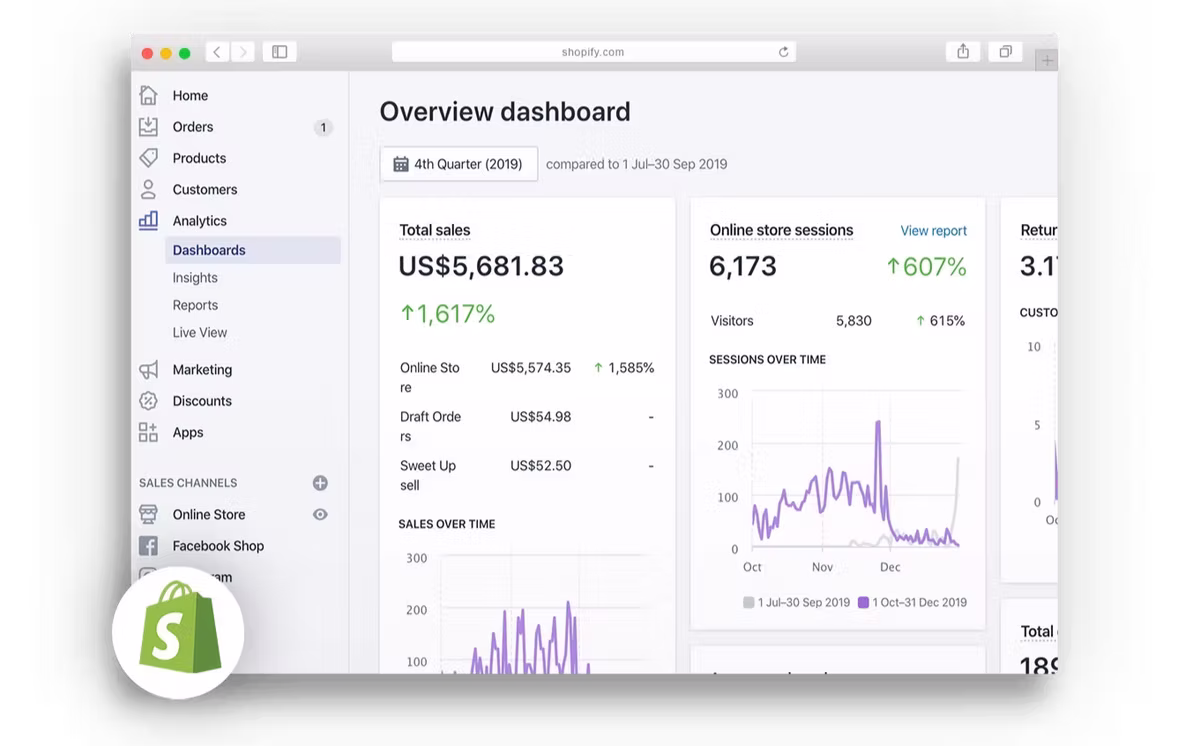Image resolution: width=1200 pixels, height=746 pixels.
Task: Click the Orders count badge 1
Action: tap(323, 127)
